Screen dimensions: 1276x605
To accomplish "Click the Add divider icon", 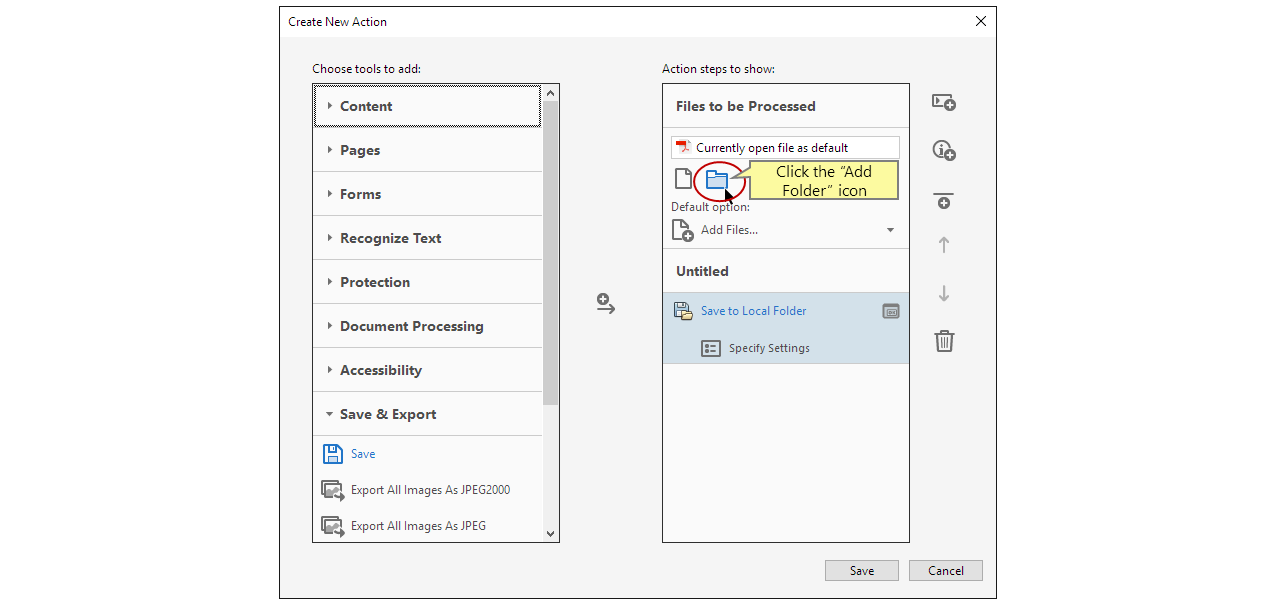I will (x=943, y=200).
